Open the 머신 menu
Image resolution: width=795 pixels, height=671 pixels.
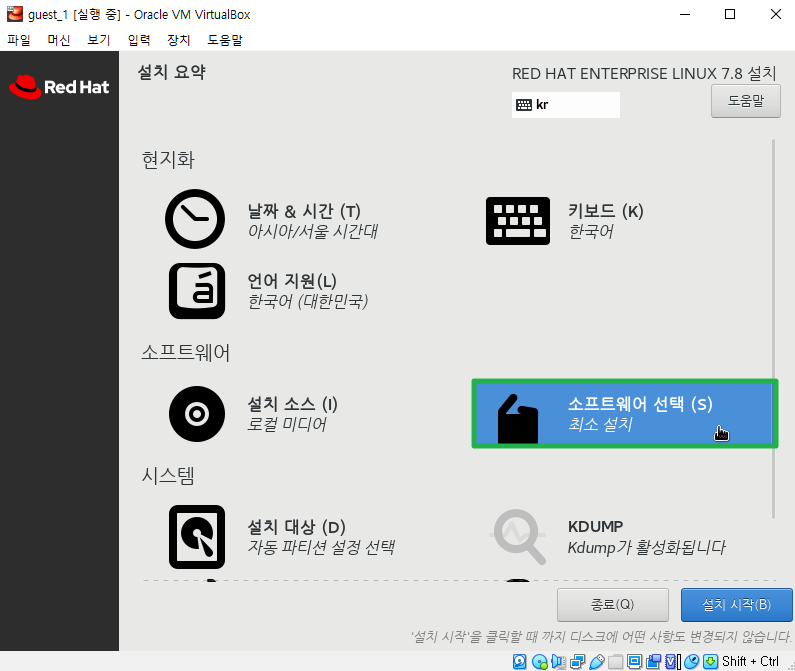coord(58,40)
